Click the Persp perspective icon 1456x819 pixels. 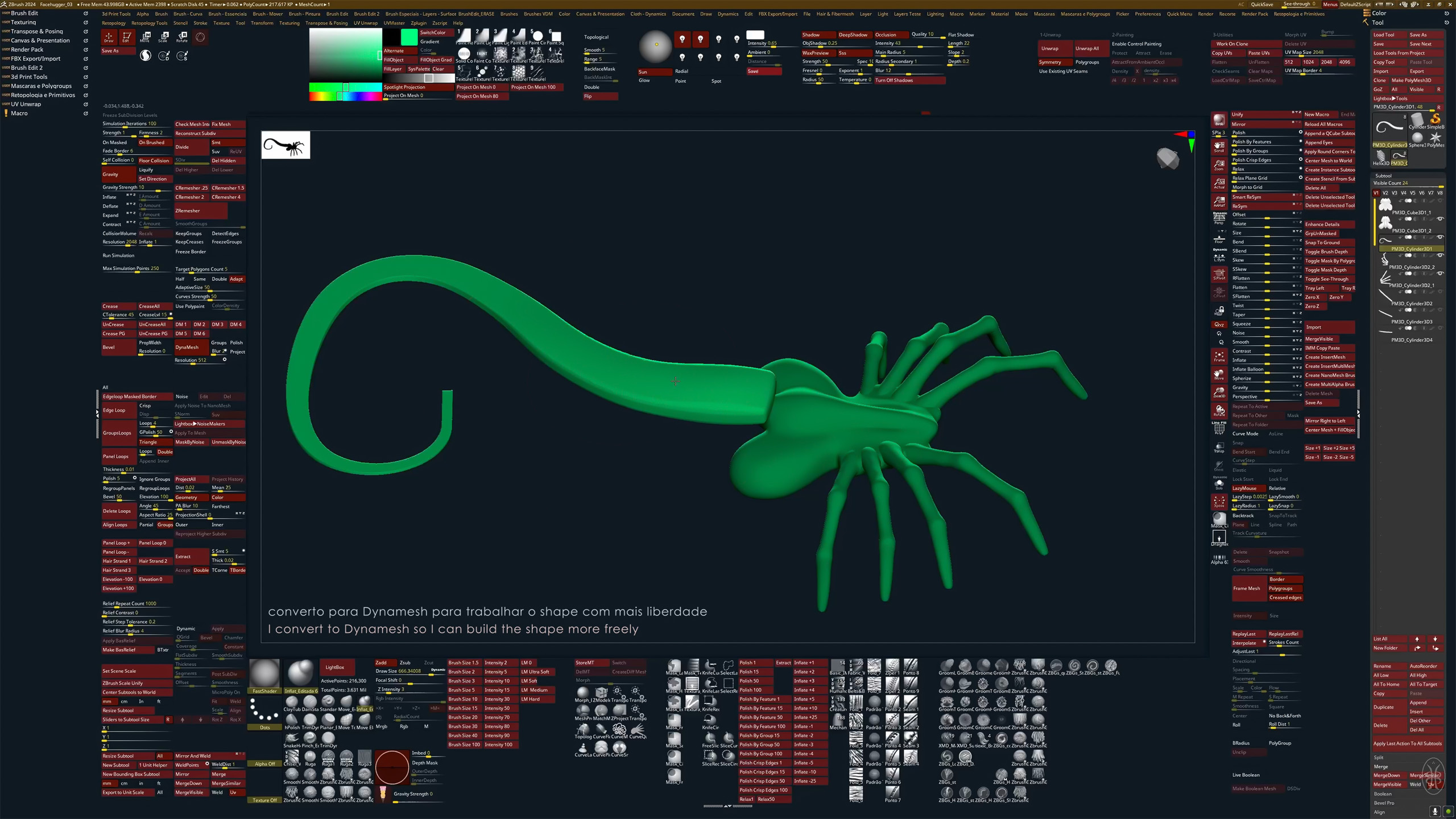pyautogui.click(x=1219, y=218)
